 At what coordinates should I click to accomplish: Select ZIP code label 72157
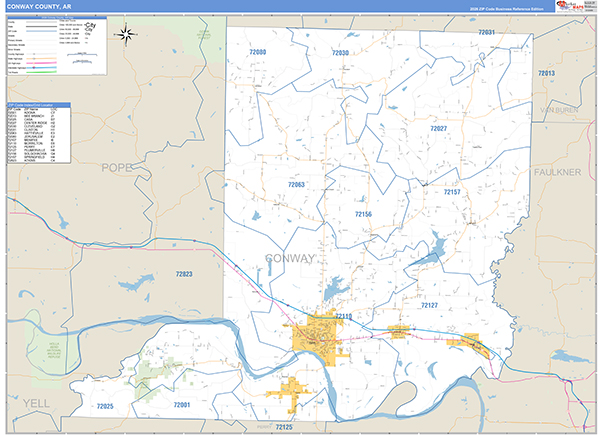(452, 192)
